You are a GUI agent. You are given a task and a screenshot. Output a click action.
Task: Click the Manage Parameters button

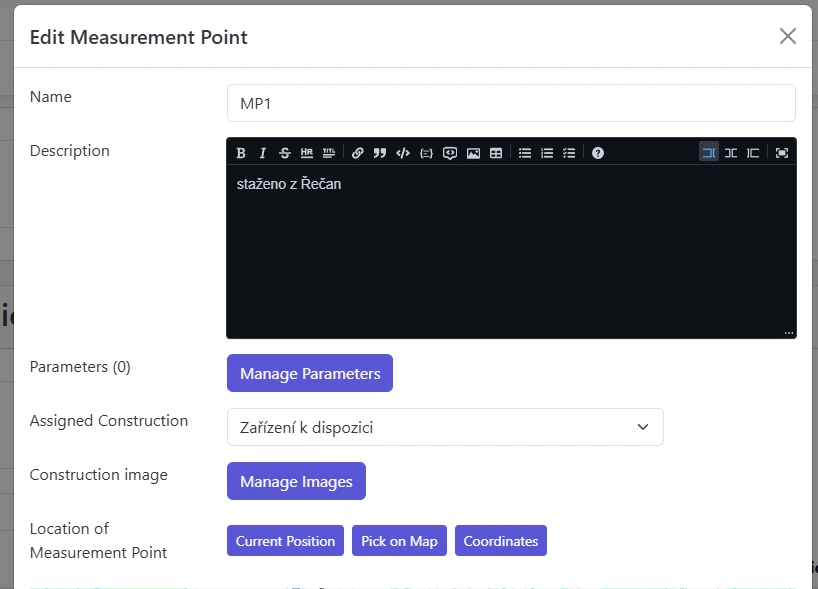tap(309, 373)
